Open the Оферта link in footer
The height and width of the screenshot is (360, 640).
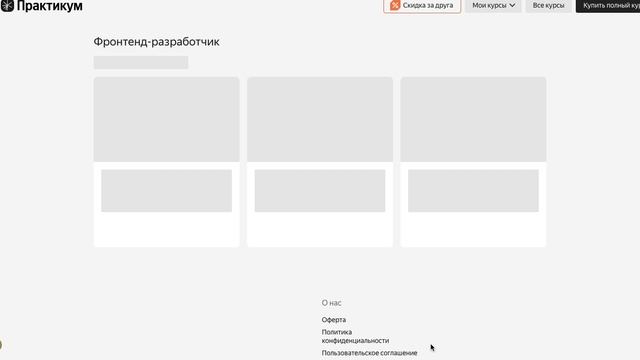point(333,320)
